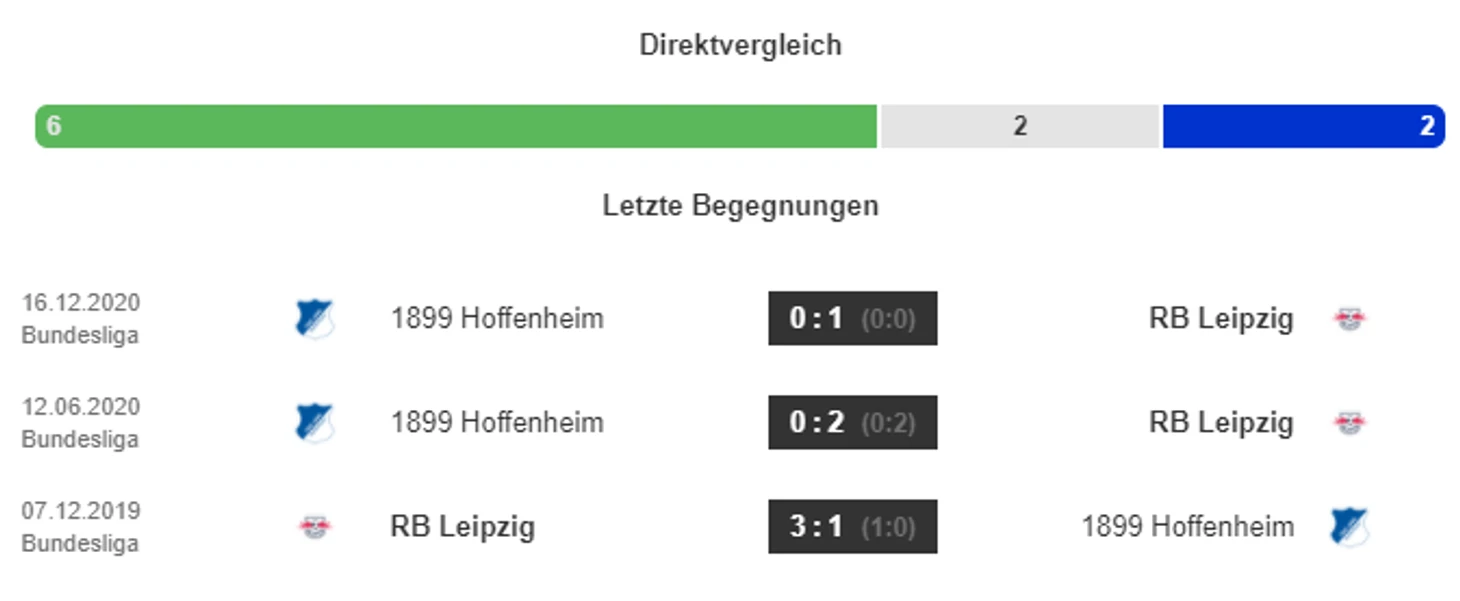Select the blue 2 wins bar segment
This screenshot has width=1460, height=601.
coord(1304,126)
